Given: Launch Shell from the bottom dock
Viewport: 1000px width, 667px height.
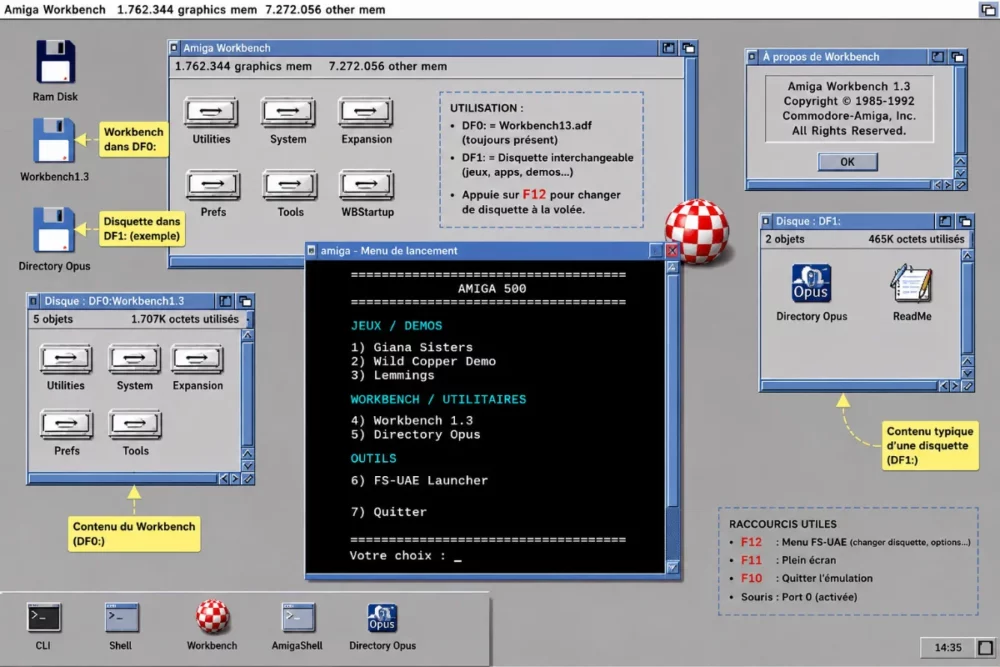Looking at the screenshot, I should point(121,617).
